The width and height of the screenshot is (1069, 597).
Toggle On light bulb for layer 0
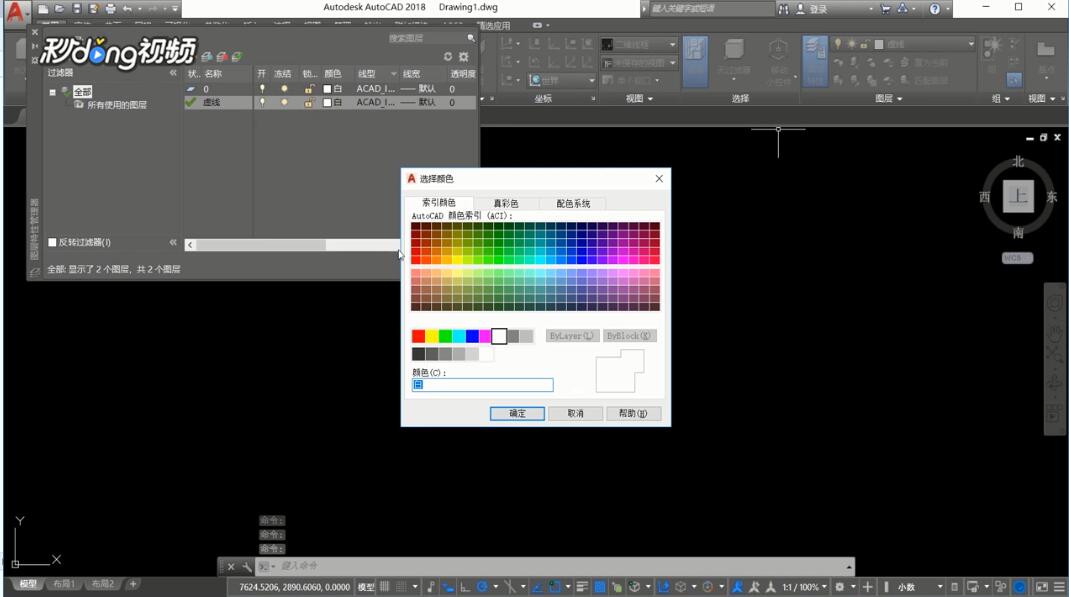[262, 89]
